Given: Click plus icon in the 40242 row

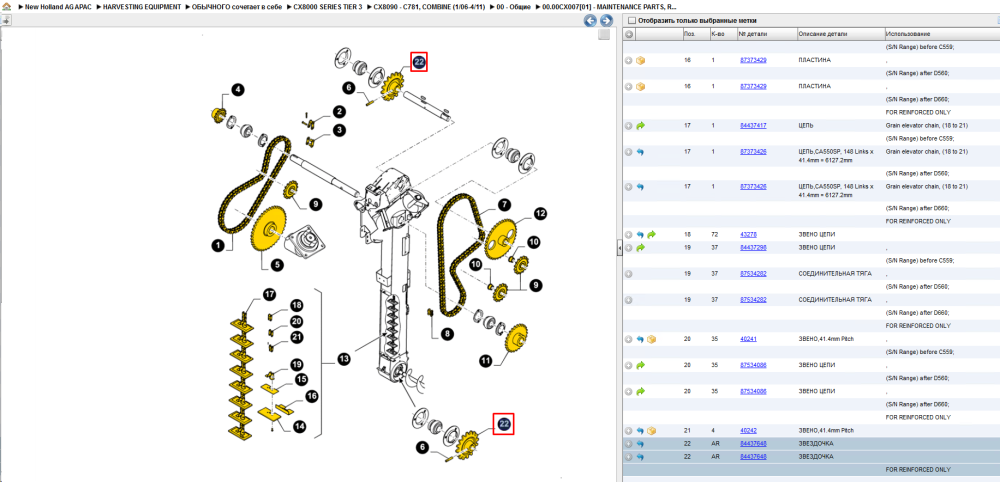Looking at the screenshot, I should point(629,430).
